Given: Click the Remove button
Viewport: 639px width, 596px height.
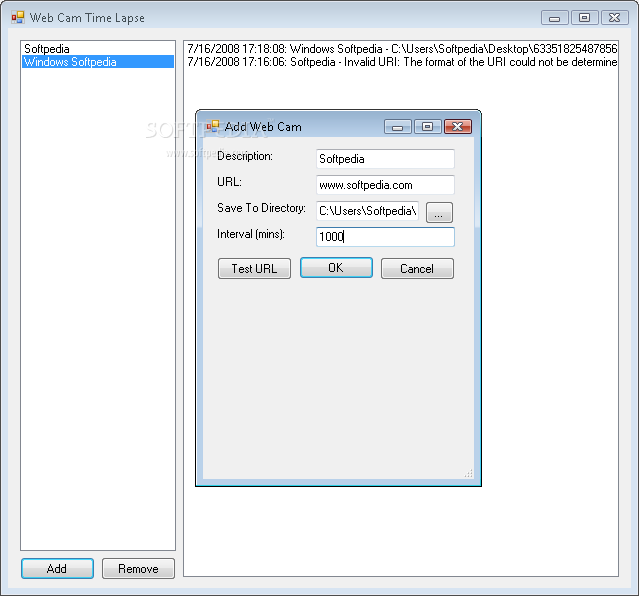Looking at the screenshot, I should 139,569.
